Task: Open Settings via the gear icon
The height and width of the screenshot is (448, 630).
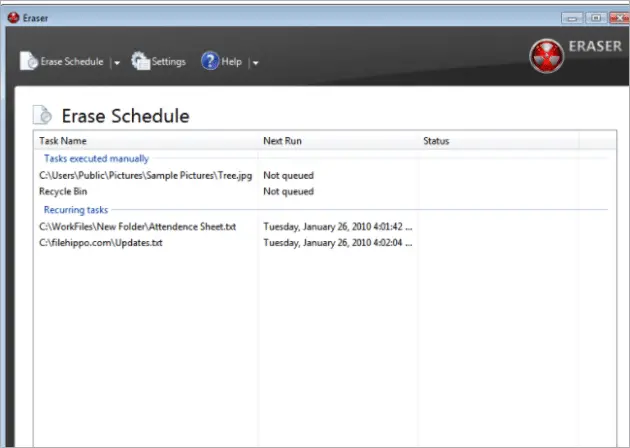Action: [140, 62]
